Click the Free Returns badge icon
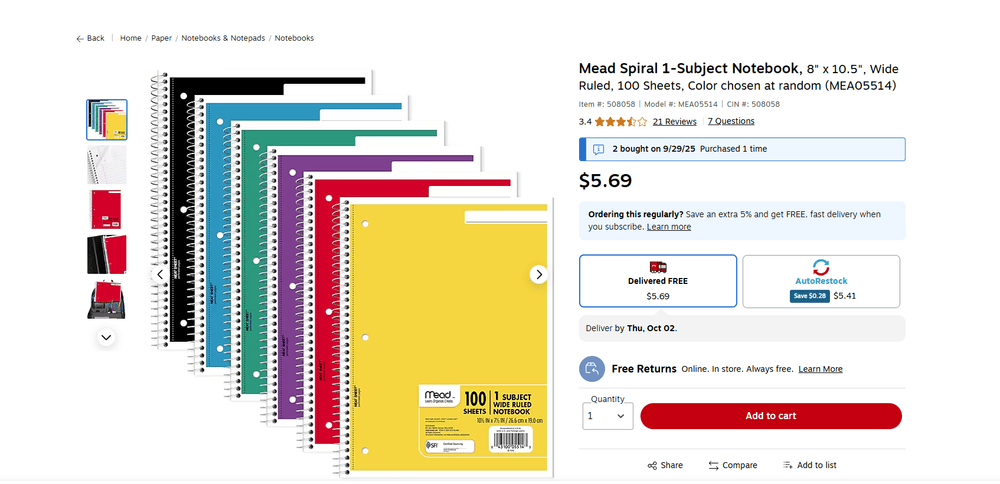The image size is (1000, 484). 592,369
